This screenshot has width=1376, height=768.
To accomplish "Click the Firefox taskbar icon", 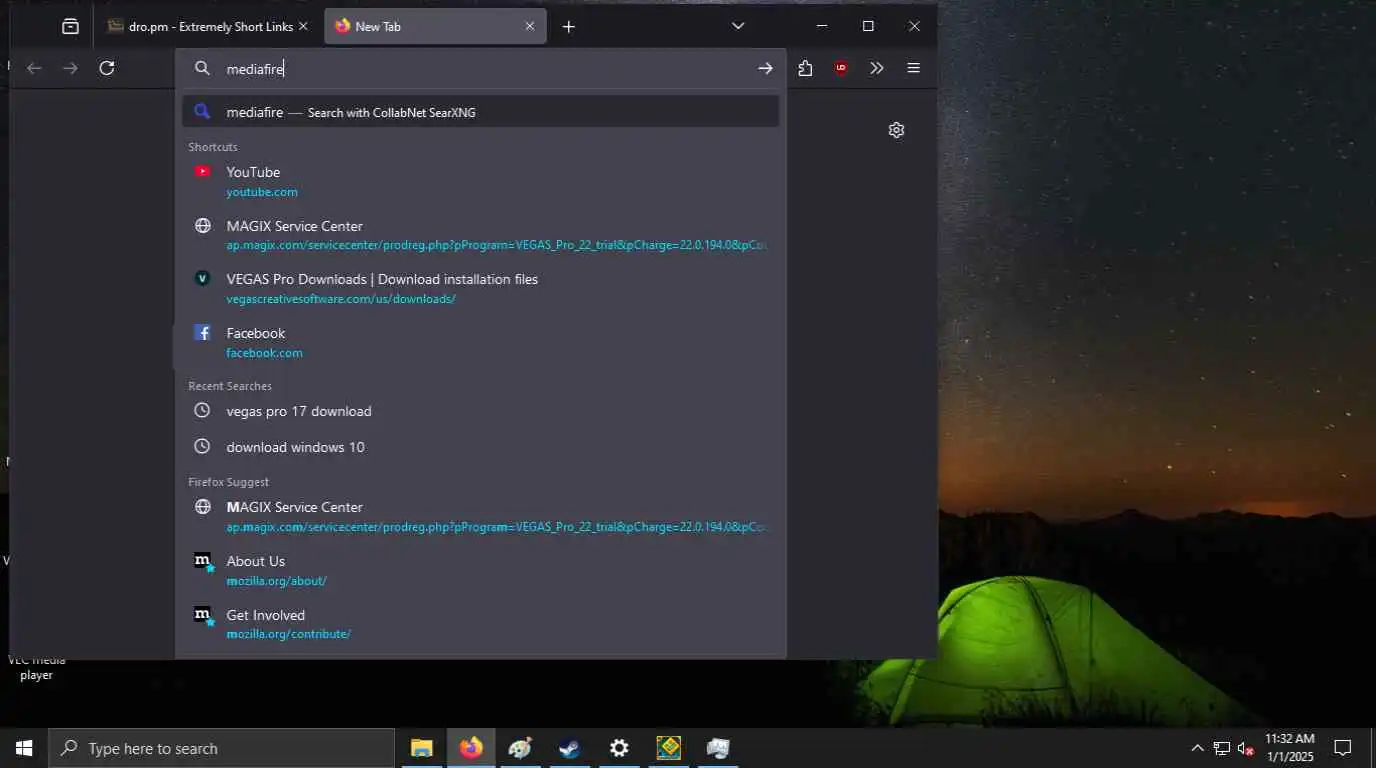I will pos(471,748).
